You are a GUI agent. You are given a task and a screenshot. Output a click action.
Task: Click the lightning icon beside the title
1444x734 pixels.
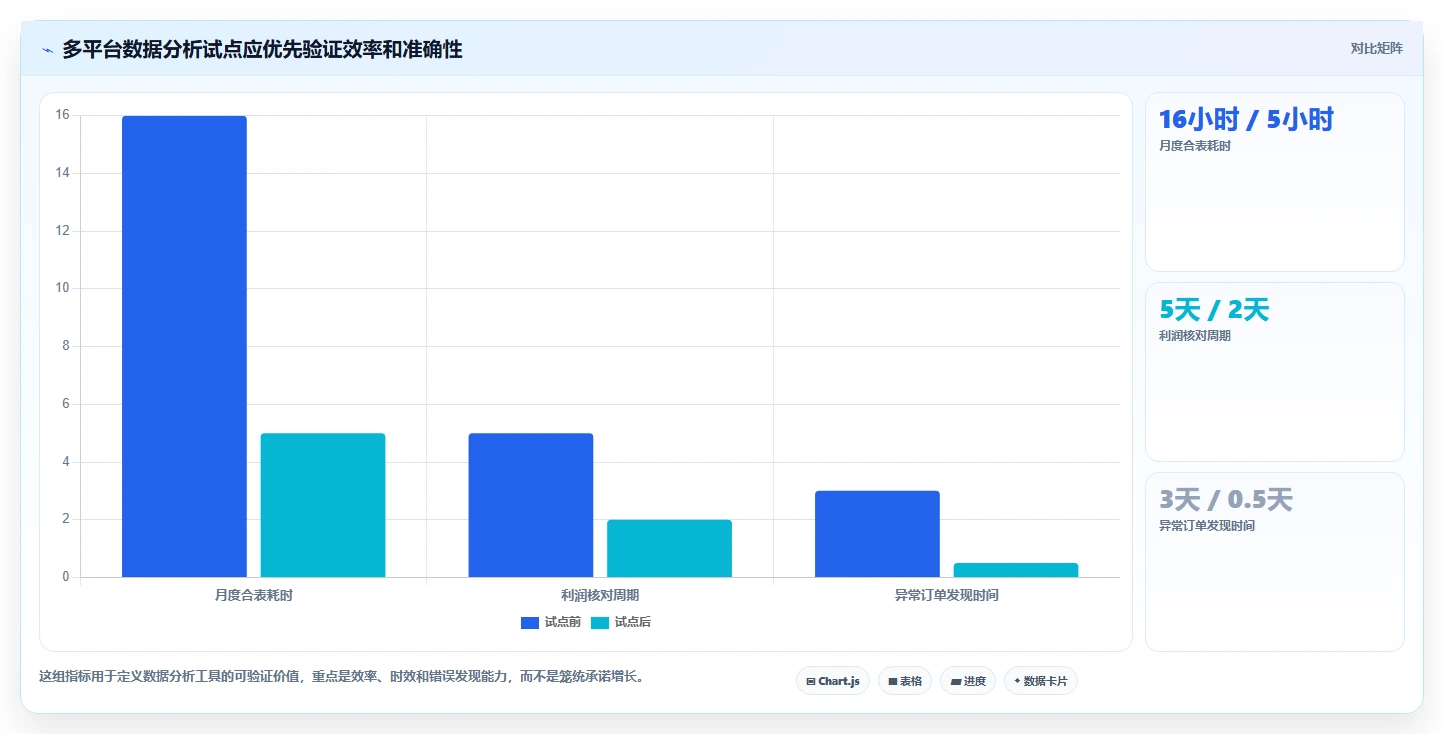pos(47,50)
